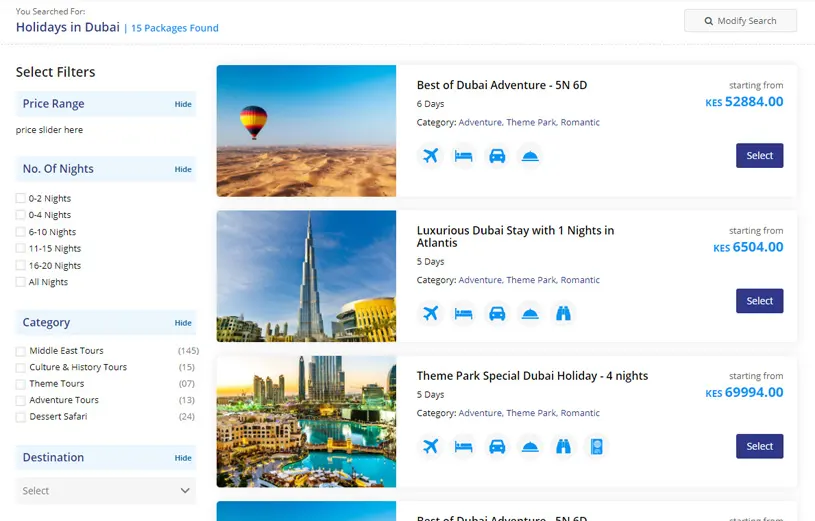The height and width of the screenshot is (521, 815).
Task: Click binoculars icon on Theme Park Special card
Action: click(563, 446)
